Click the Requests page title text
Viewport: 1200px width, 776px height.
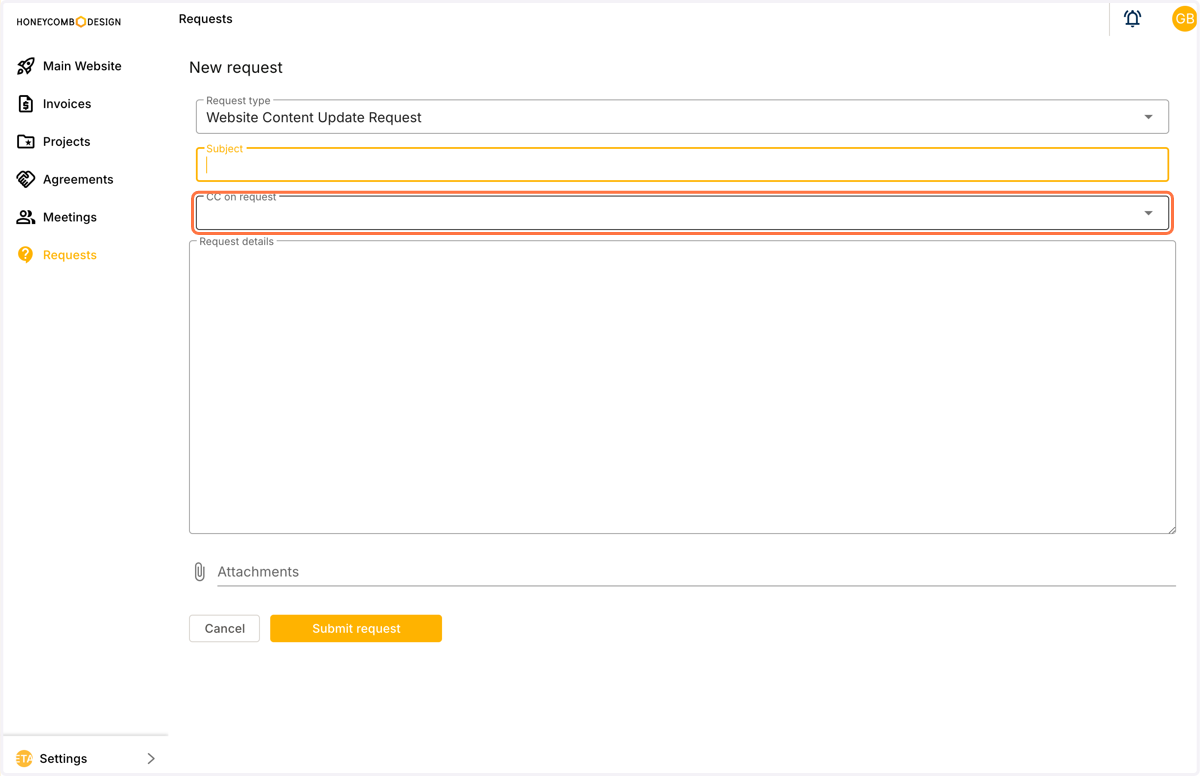[x=205, y=19]
